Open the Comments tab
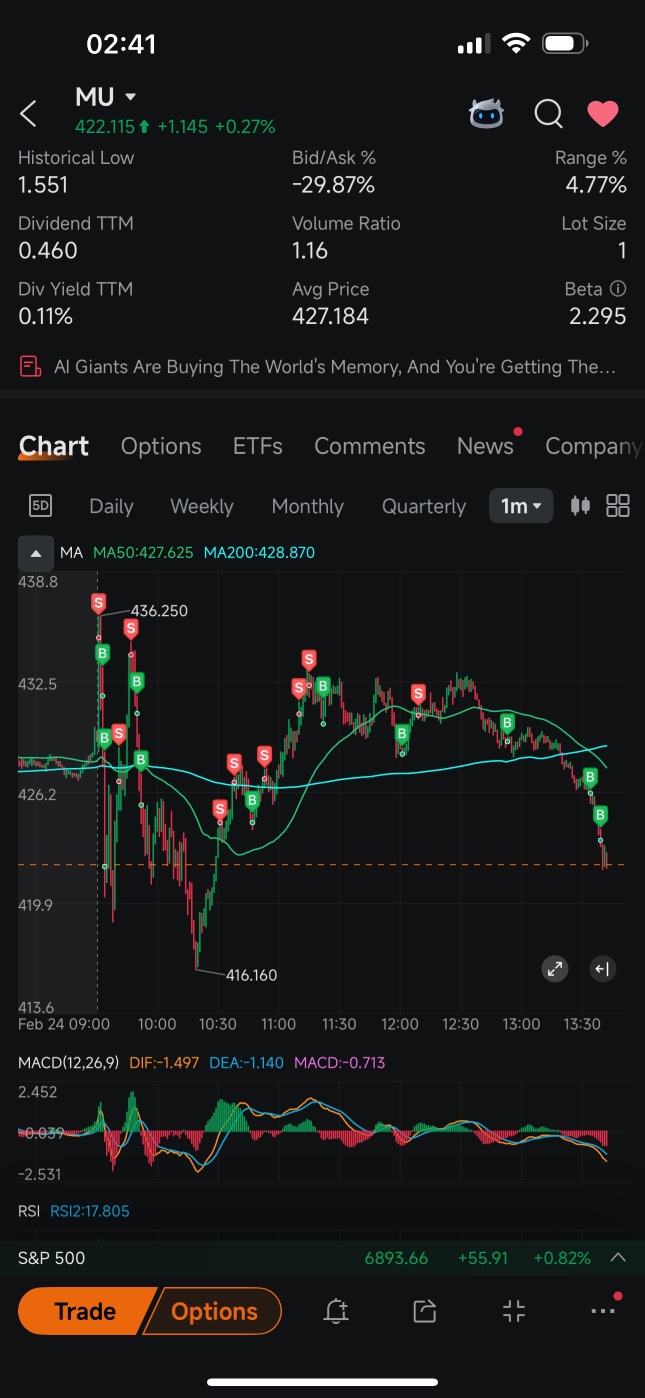645x1398 pixels. [x=370, y=446]
